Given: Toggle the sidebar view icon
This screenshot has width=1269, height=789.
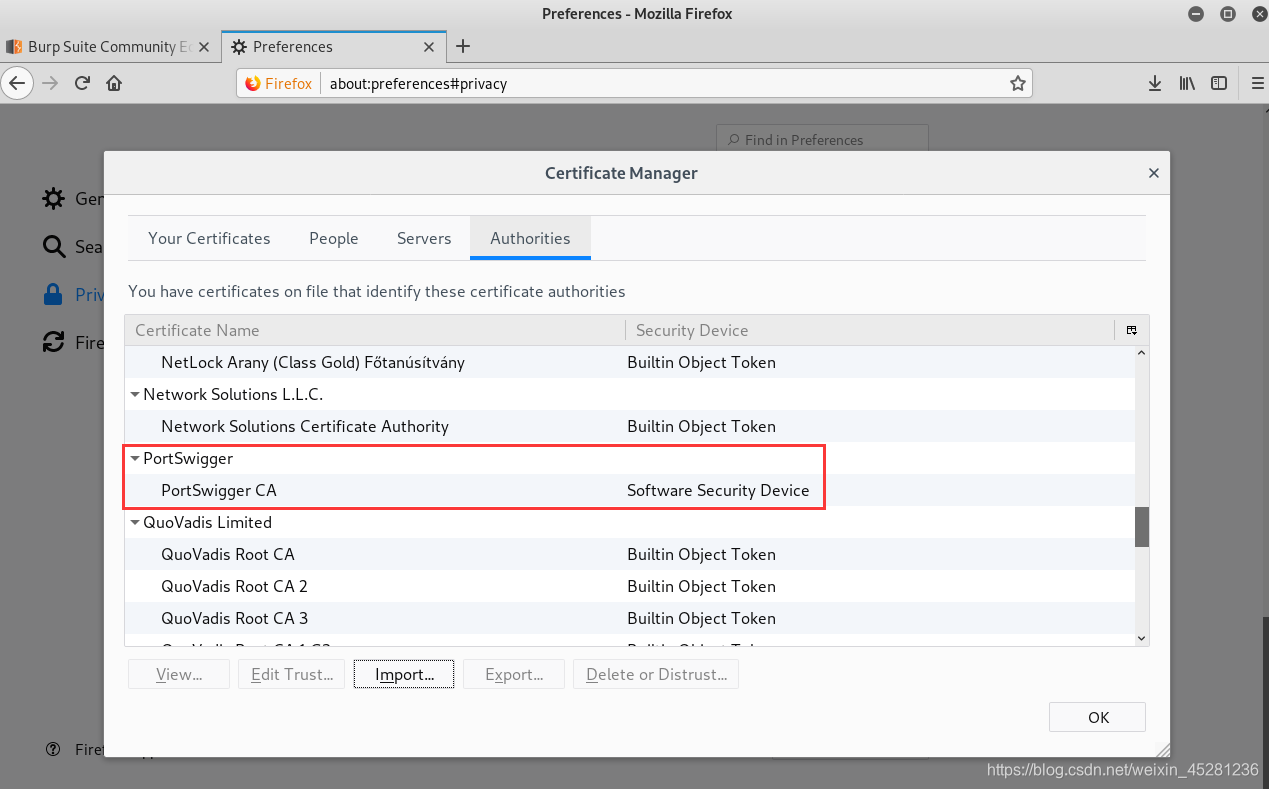Looking at the screenshot, I should 1219,83.
